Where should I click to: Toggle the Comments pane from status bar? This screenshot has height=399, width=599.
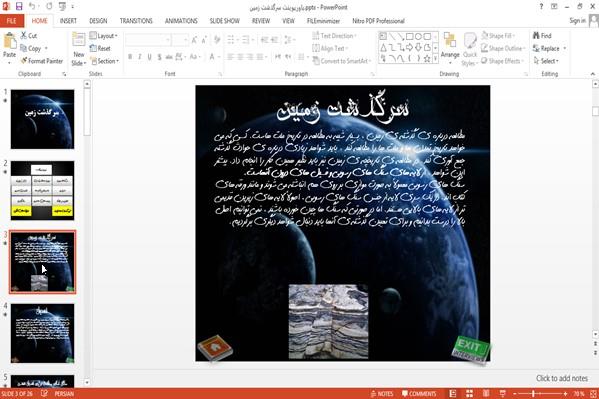tap(419, 394)
